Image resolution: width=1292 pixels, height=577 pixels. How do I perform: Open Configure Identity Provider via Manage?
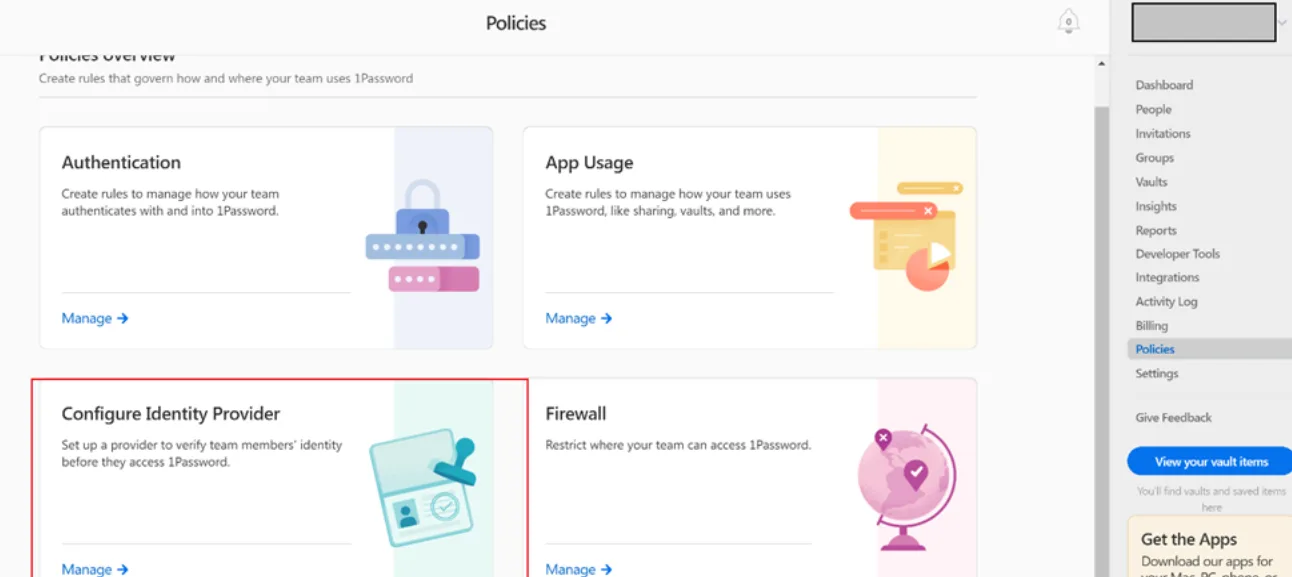pyautogui.click(x=94, y=568)
